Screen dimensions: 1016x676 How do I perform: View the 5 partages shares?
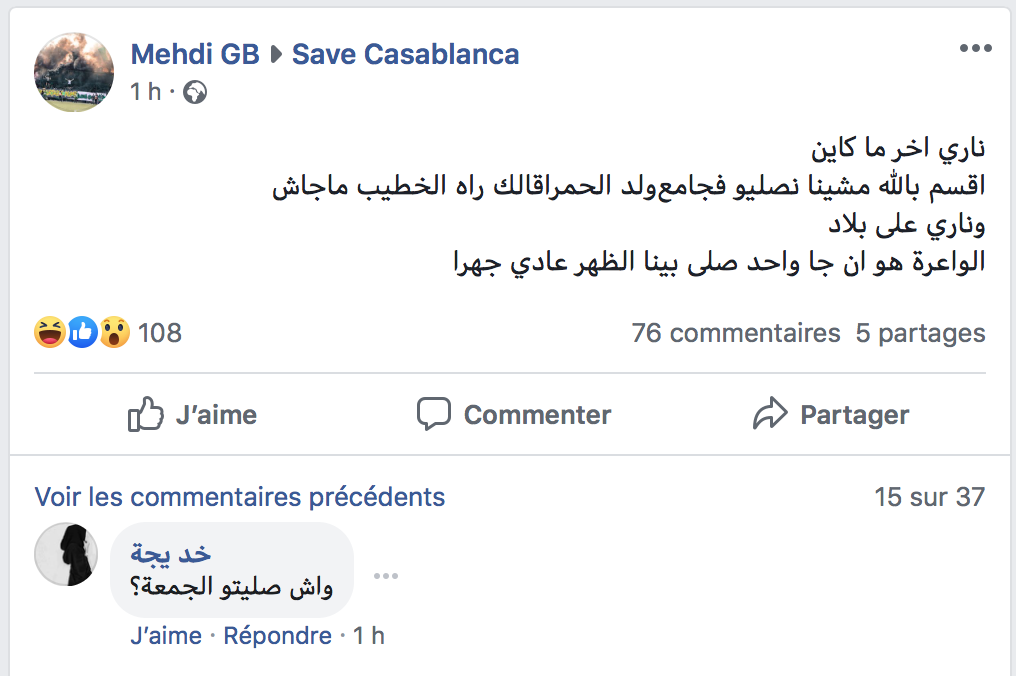pos(920,333)
